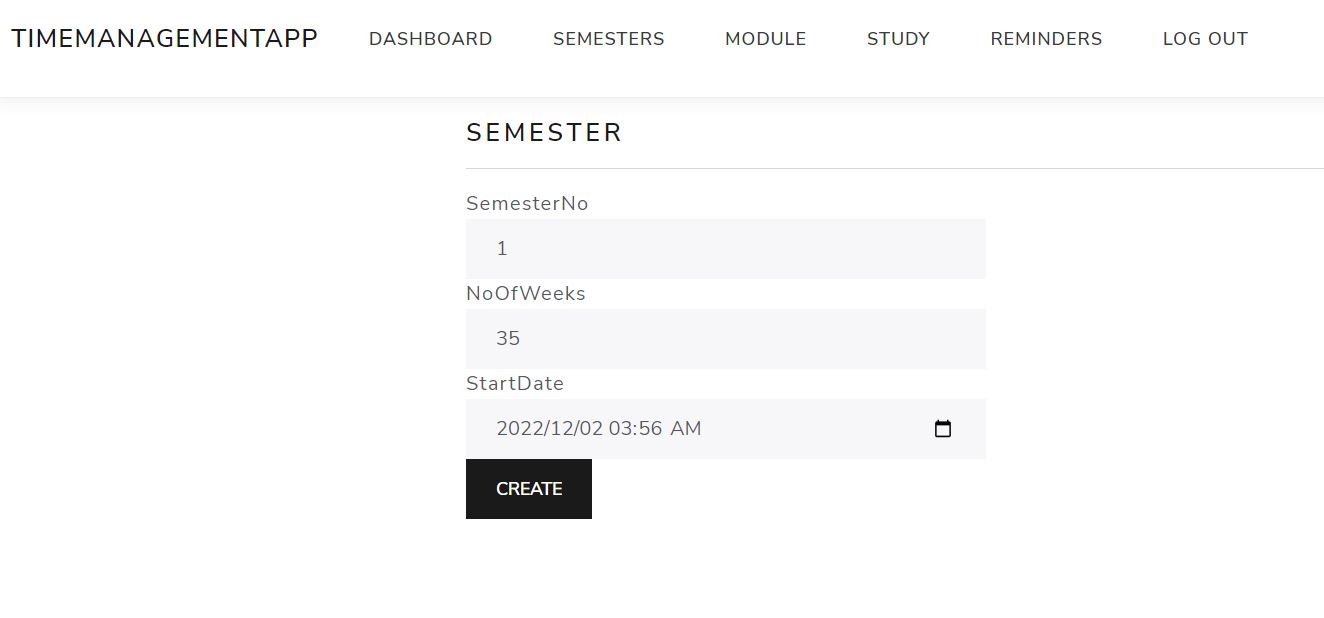
Task: Go to the MODULE page
Action: pyautogui.click(x=765, y=39)
